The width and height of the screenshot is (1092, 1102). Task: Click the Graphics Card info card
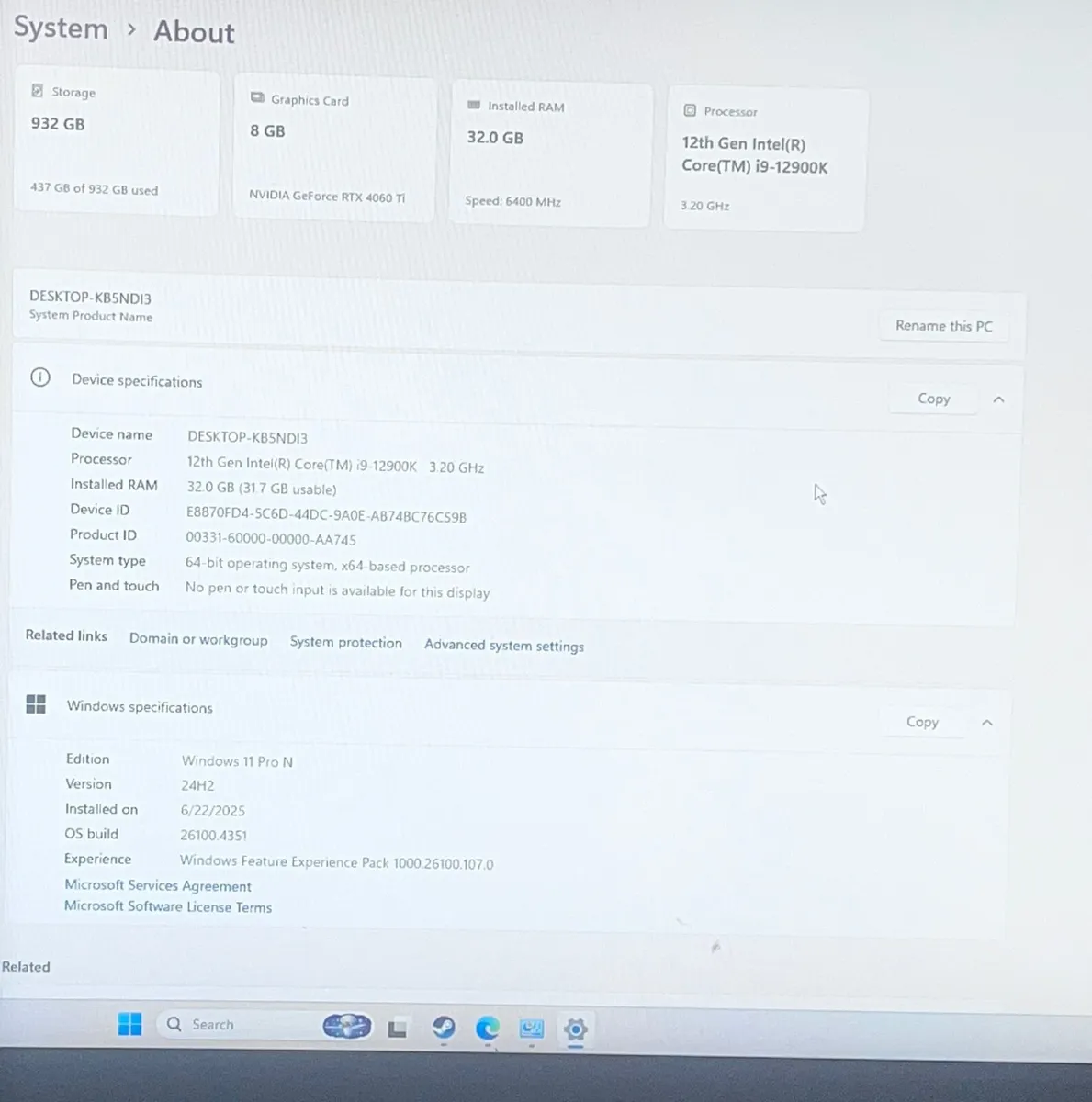pyautogui.click(x=334, y=148)
